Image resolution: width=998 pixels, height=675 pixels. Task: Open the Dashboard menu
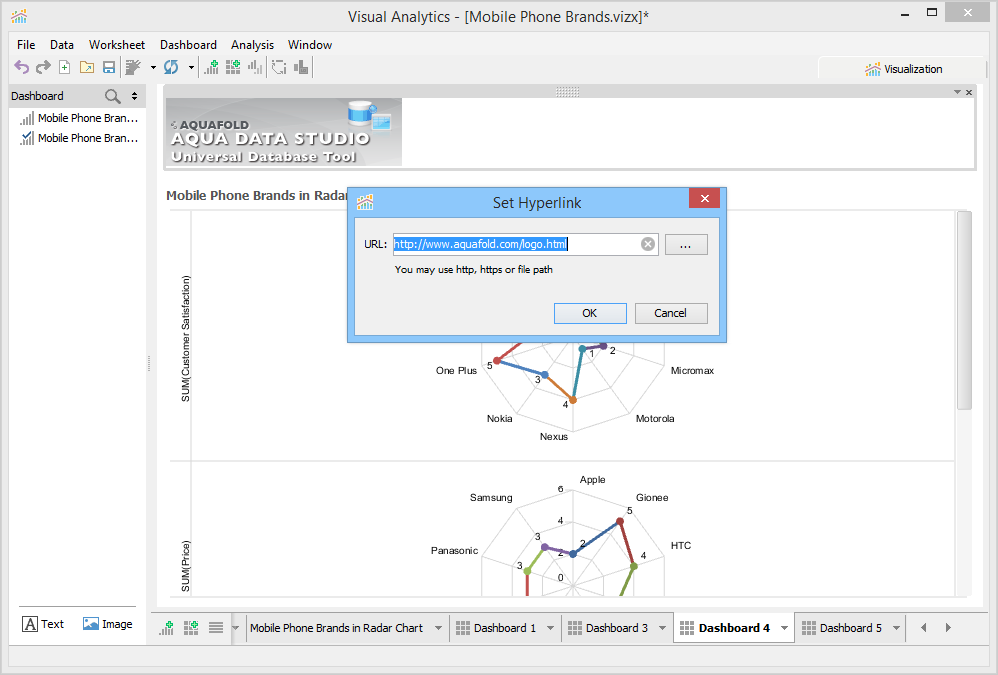pyautogui.click(x=188, y=45)
